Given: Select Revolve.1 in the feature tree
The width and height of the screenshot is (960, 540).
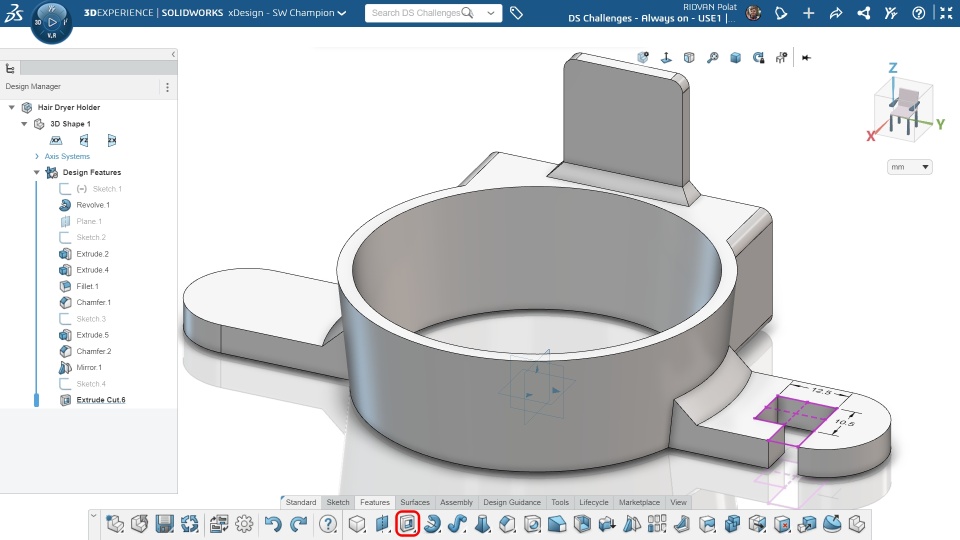Looking at the screenshot, I should pyautogui.click(x=92, y=205).
